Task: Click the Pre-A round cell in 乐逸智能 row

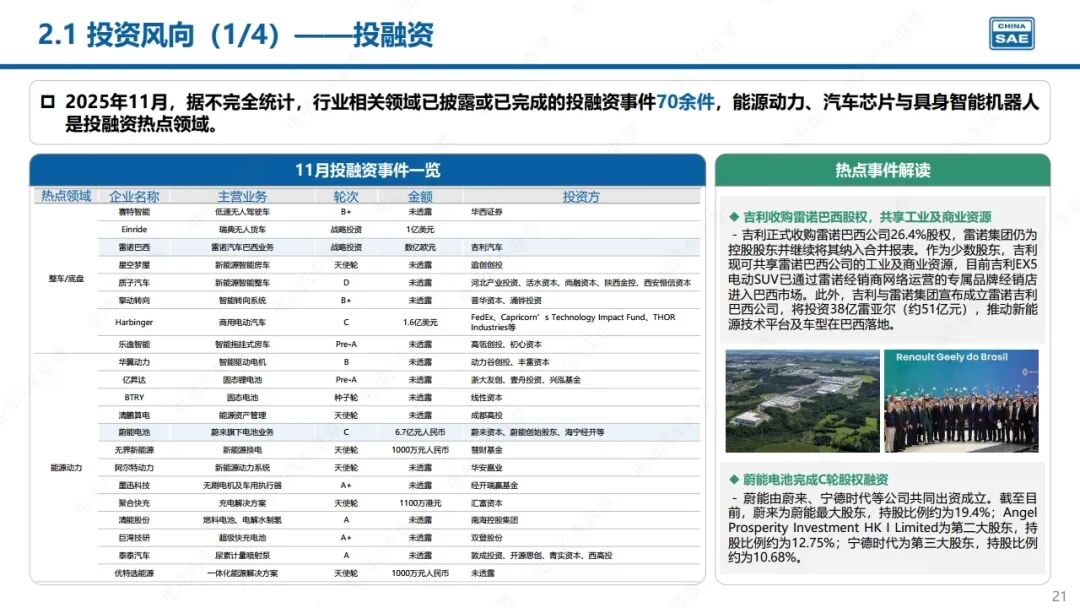Action: [x=346, y=344]
